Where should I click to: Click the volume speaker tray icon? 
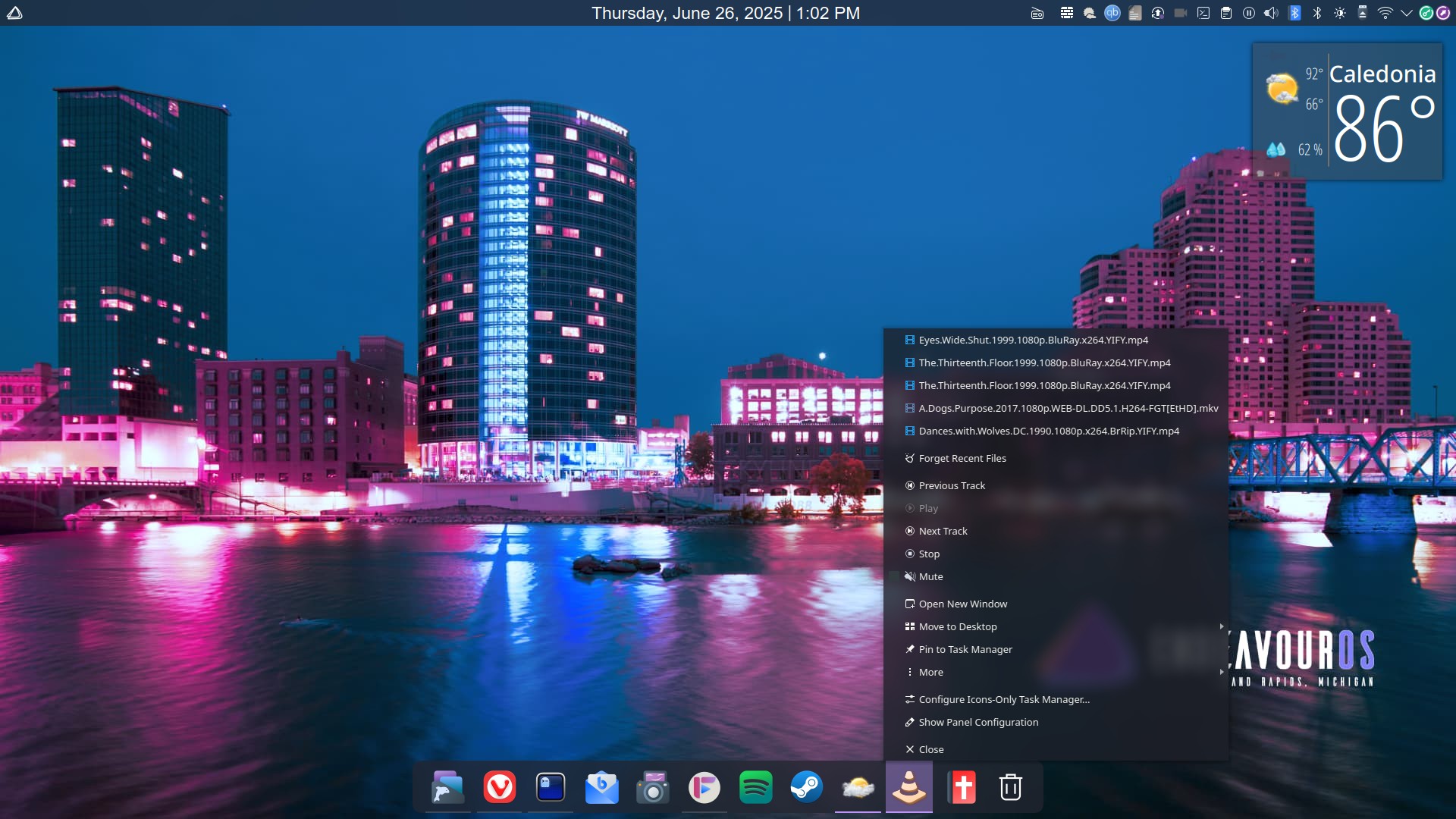(x=1271, y=13)
